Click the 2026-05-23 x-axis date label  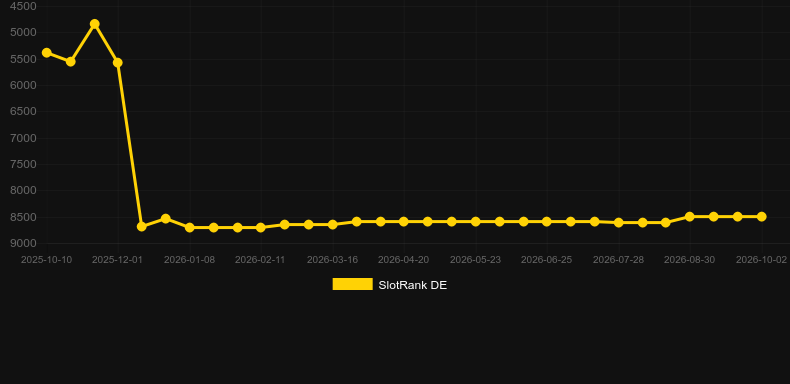tap(475, 260)
